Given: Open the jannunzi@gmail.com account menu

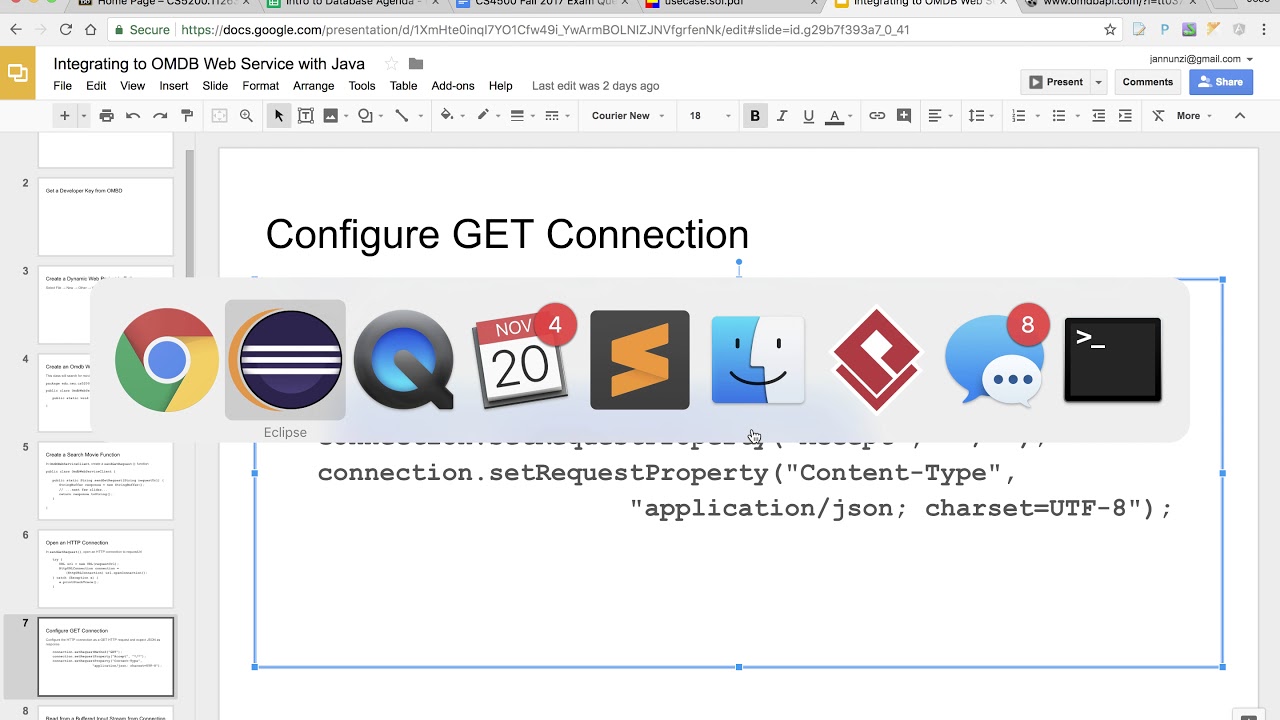Looking at the screenshot, I should coord(1201,59).
